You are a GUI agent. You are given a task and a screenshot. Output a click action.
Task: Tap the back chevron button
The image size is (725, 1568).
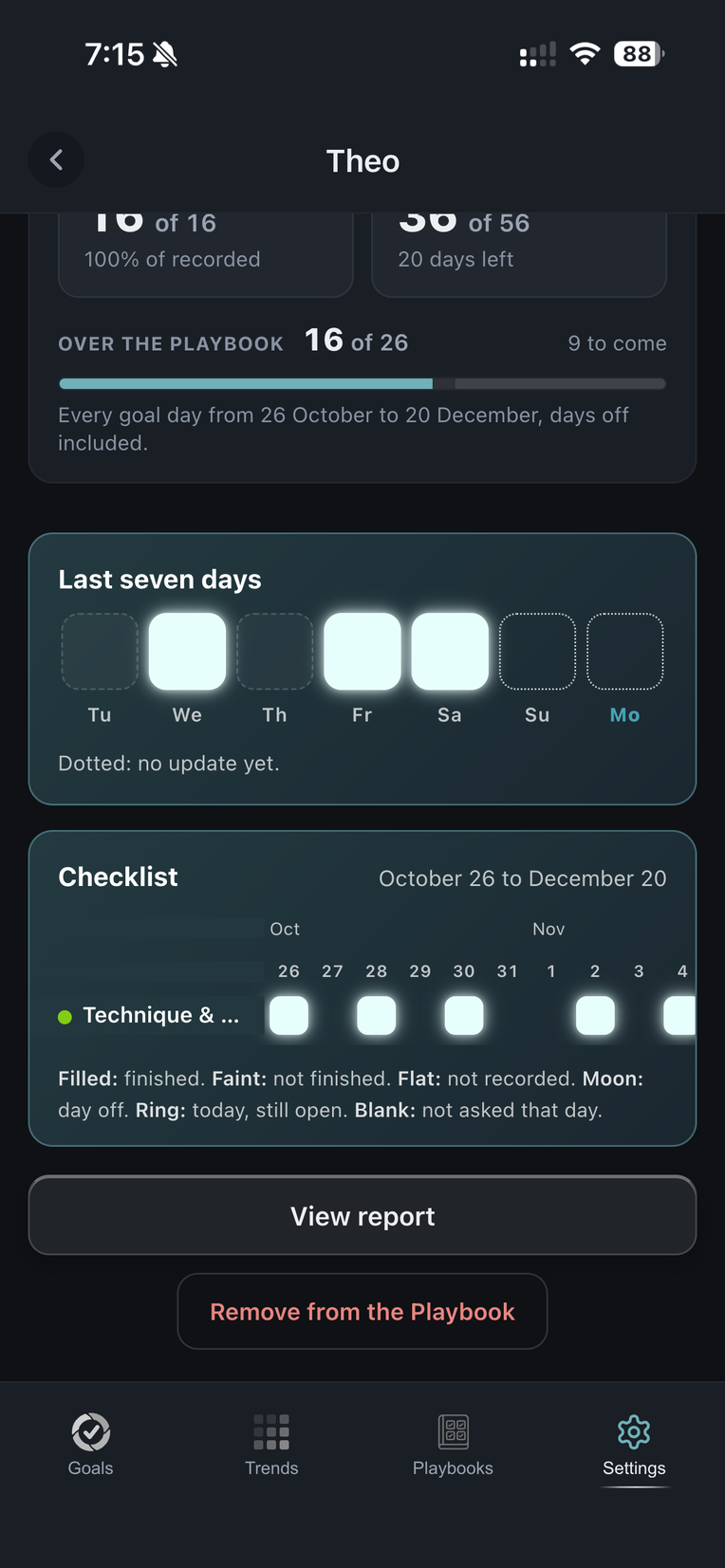coord(56,160)
